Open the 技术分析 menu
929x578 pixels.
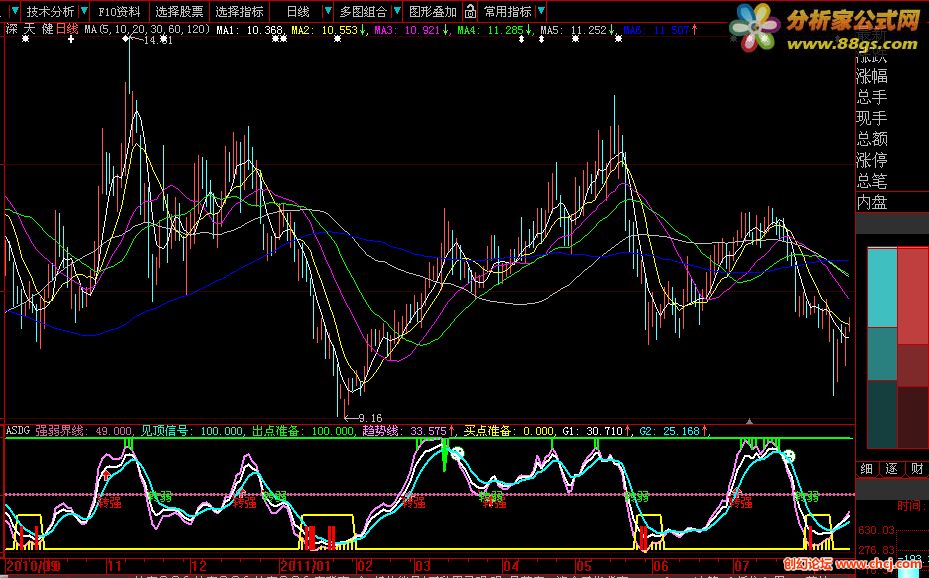click(x=50, y=11)
